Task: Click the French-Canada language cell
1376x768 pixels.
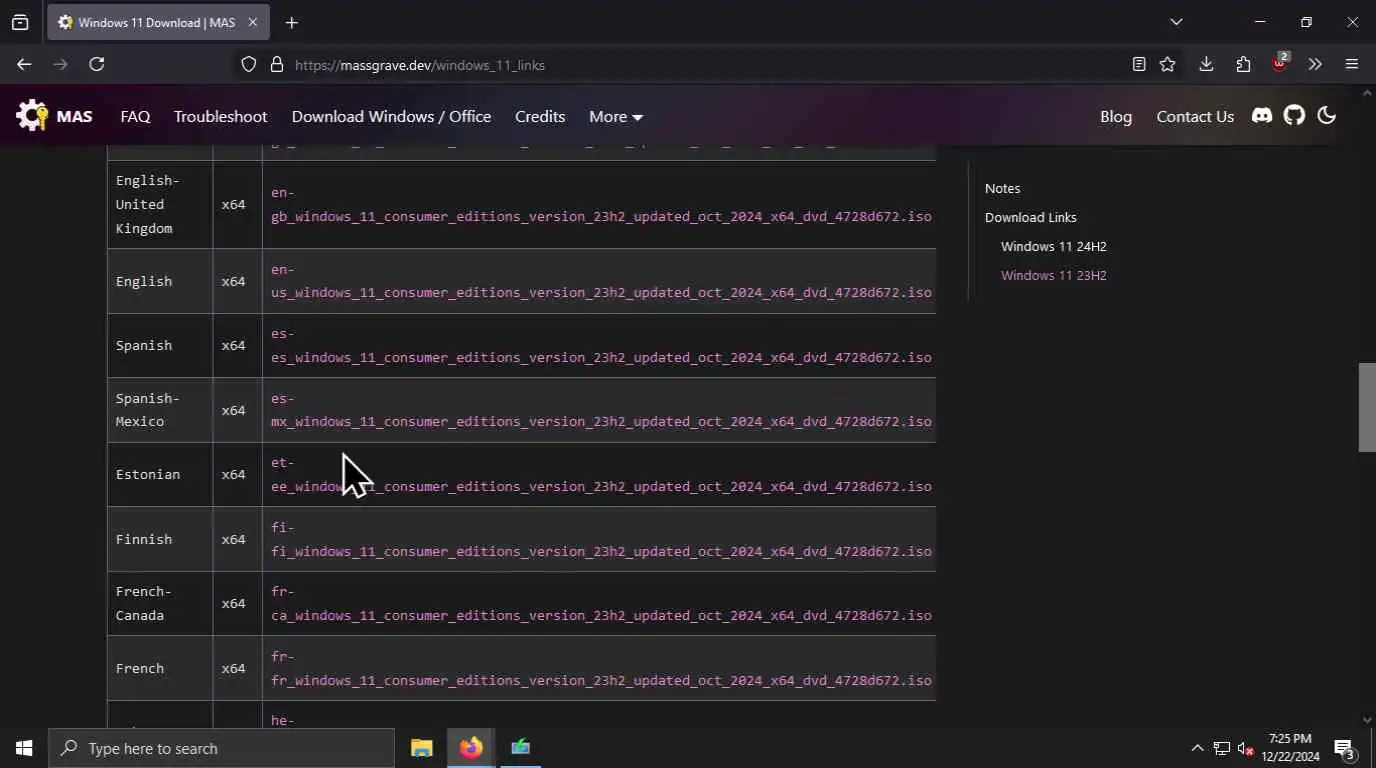Action: tap(160, 603)
